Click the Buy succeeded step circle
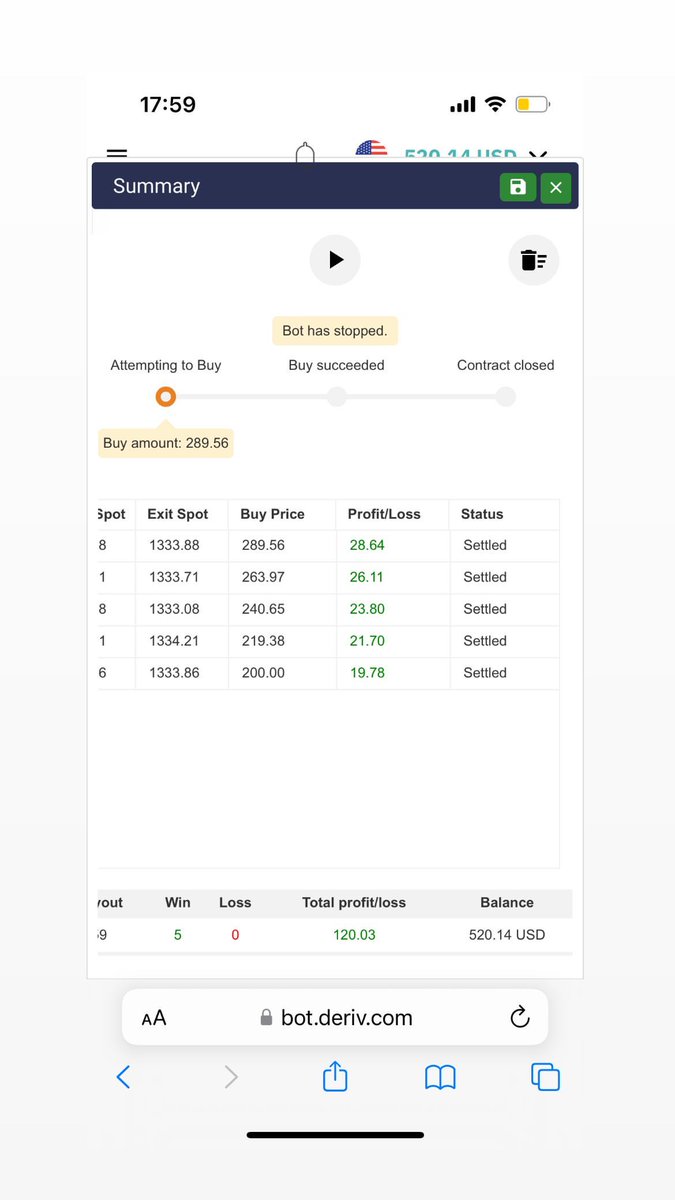This screenshot has height=1200, width=675. point(337,397)
